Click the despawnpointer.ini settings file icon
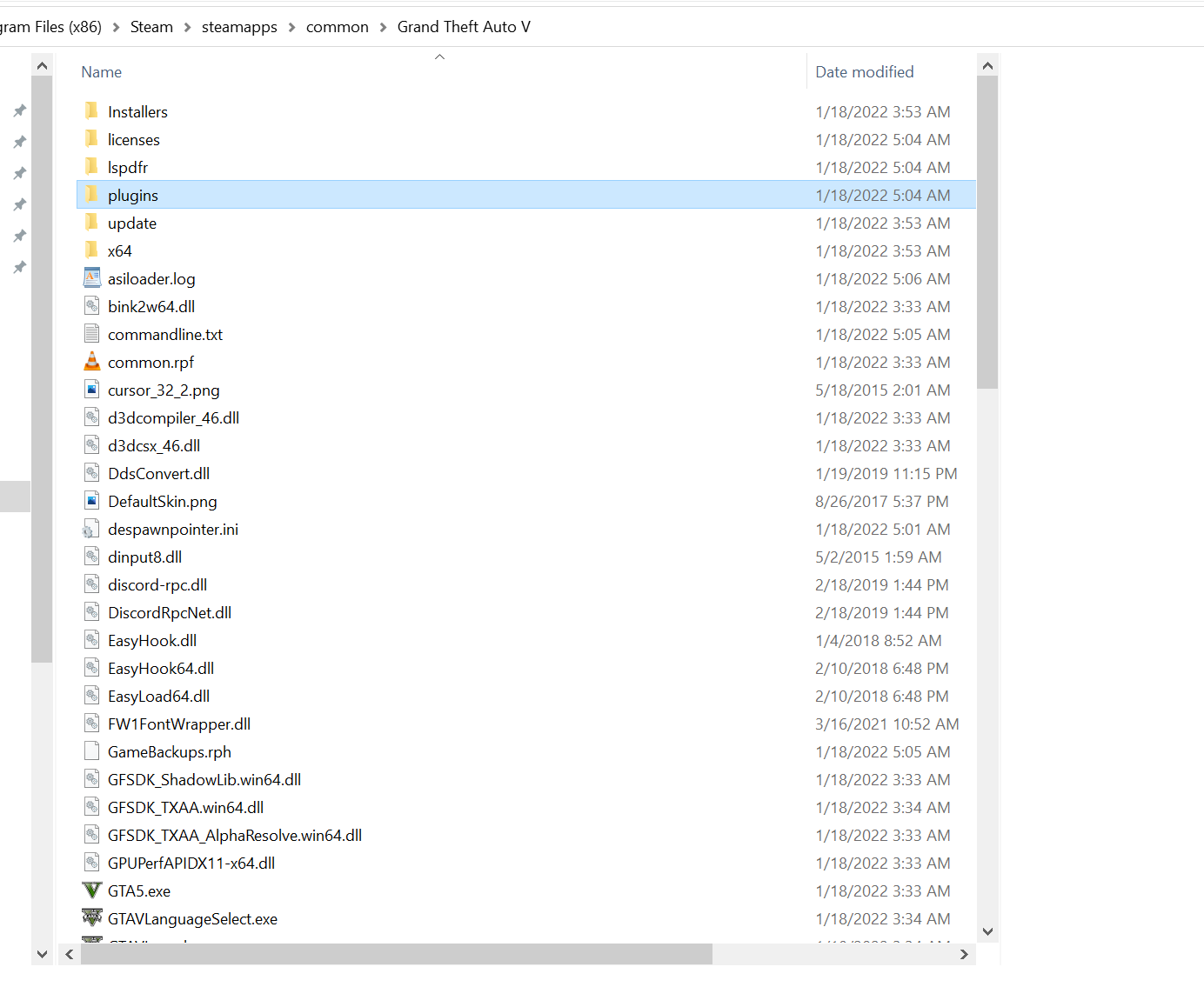 [x=90, y=529]
